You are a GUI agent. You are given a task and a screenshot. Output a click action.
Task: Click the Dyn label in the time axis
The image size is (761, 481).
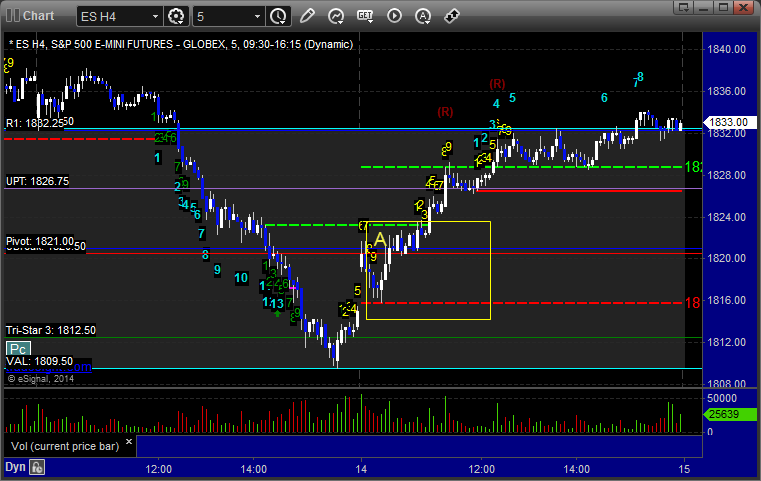click(x=15, y=467)
